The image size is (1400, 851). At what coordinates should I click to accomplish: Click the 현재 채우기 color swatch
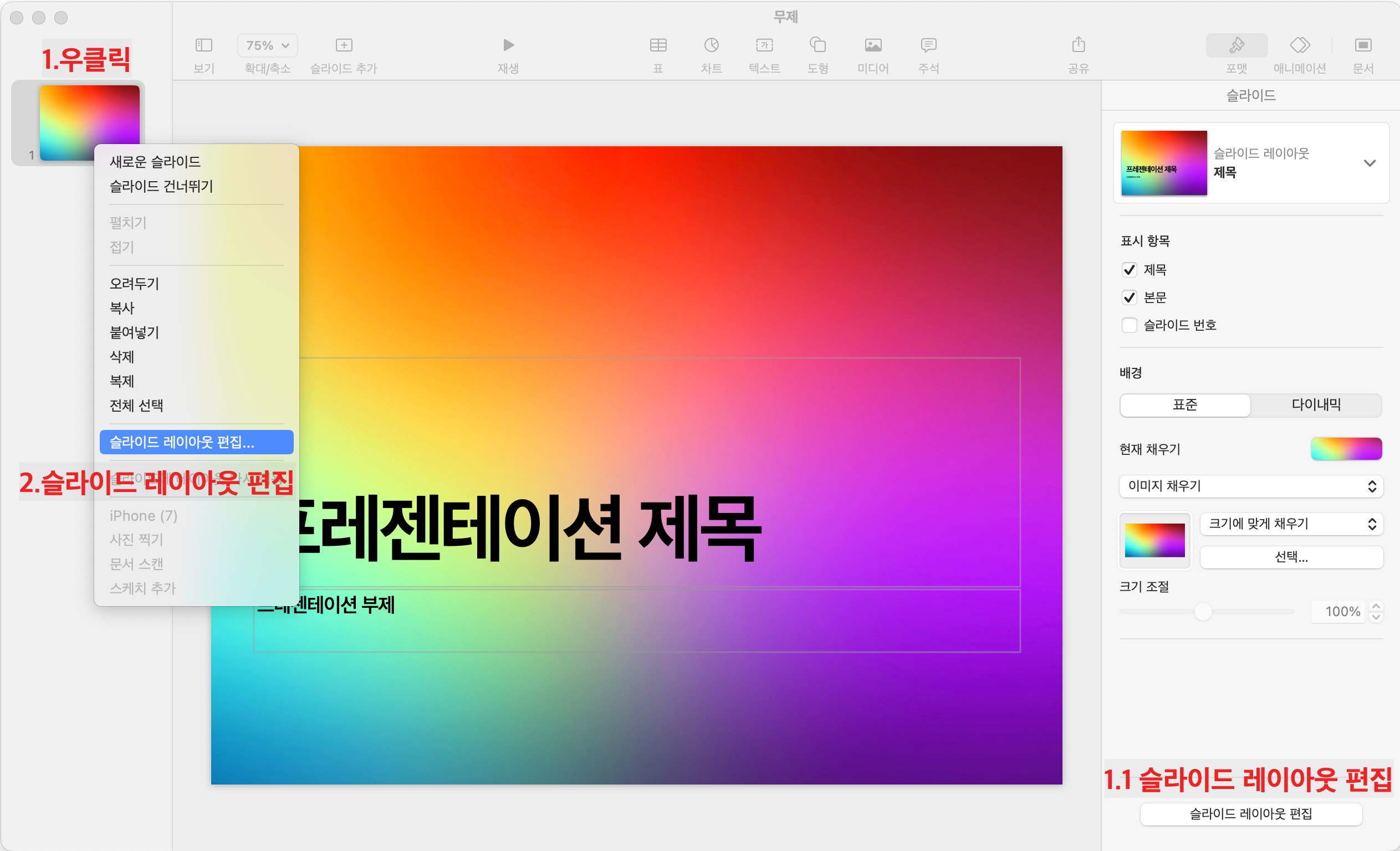click(x=1346, y=449)
